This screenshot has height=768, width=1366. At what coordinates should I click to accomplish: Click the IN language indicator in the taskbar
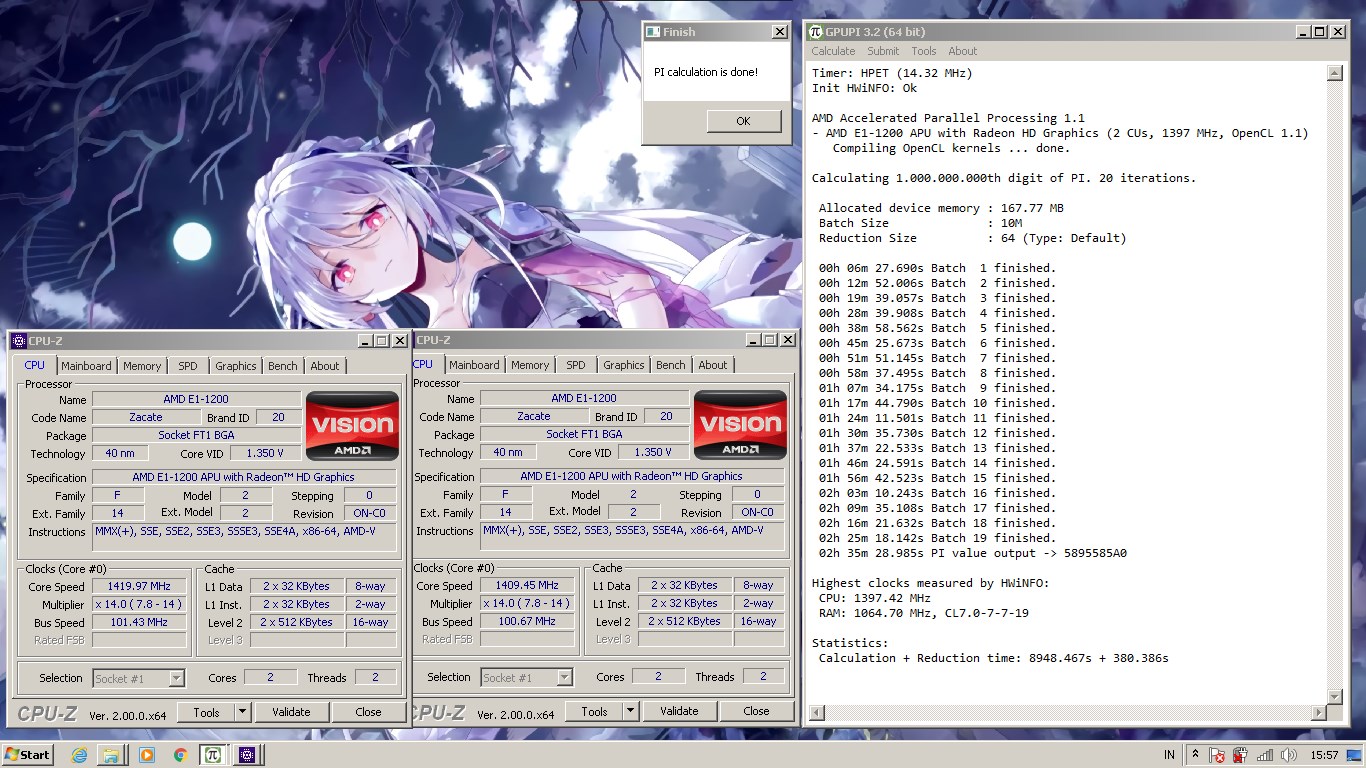point(1169,755)
